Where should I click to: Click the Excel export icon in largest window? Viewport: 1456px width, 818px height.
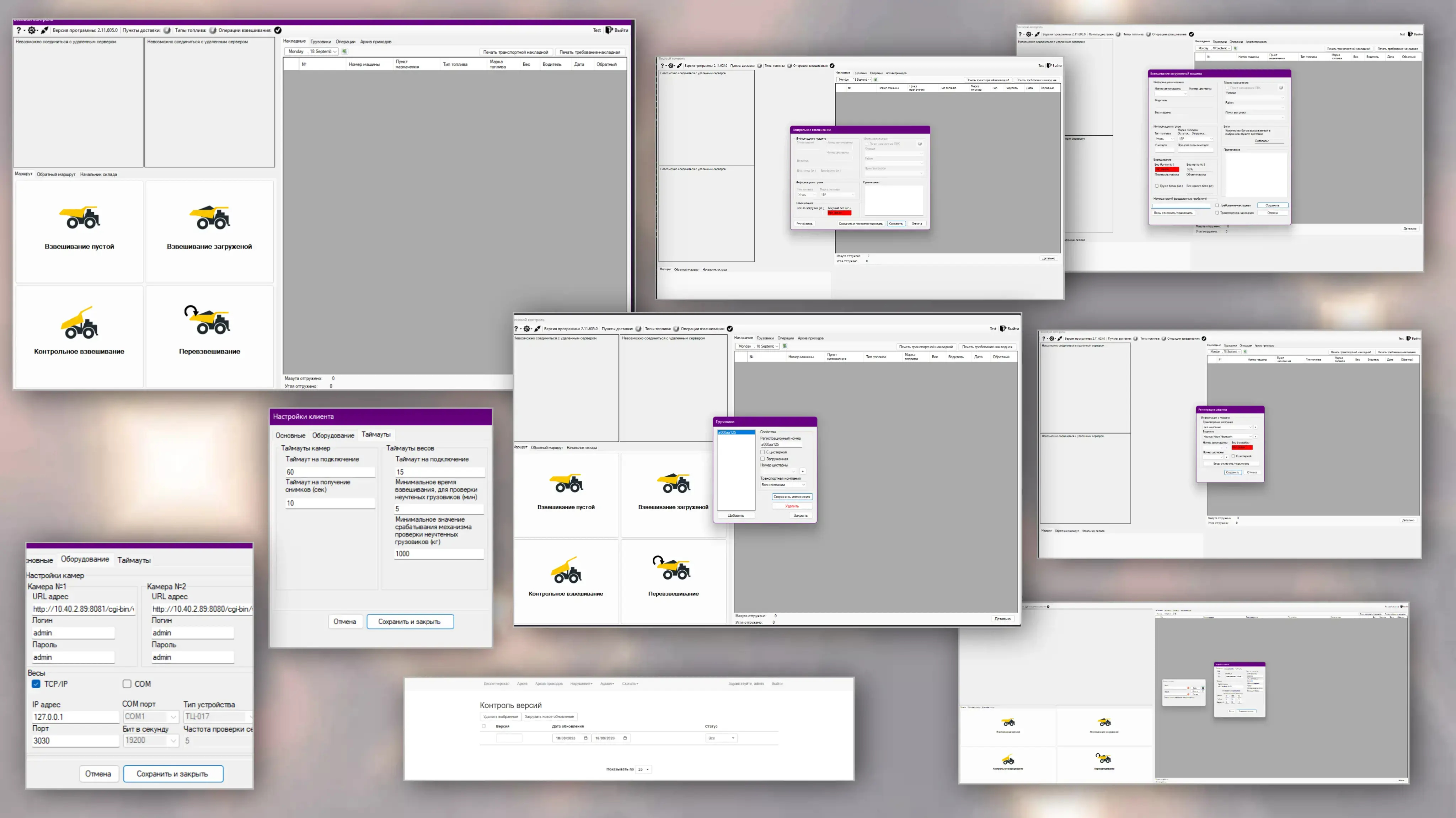(x=344, y=52)
